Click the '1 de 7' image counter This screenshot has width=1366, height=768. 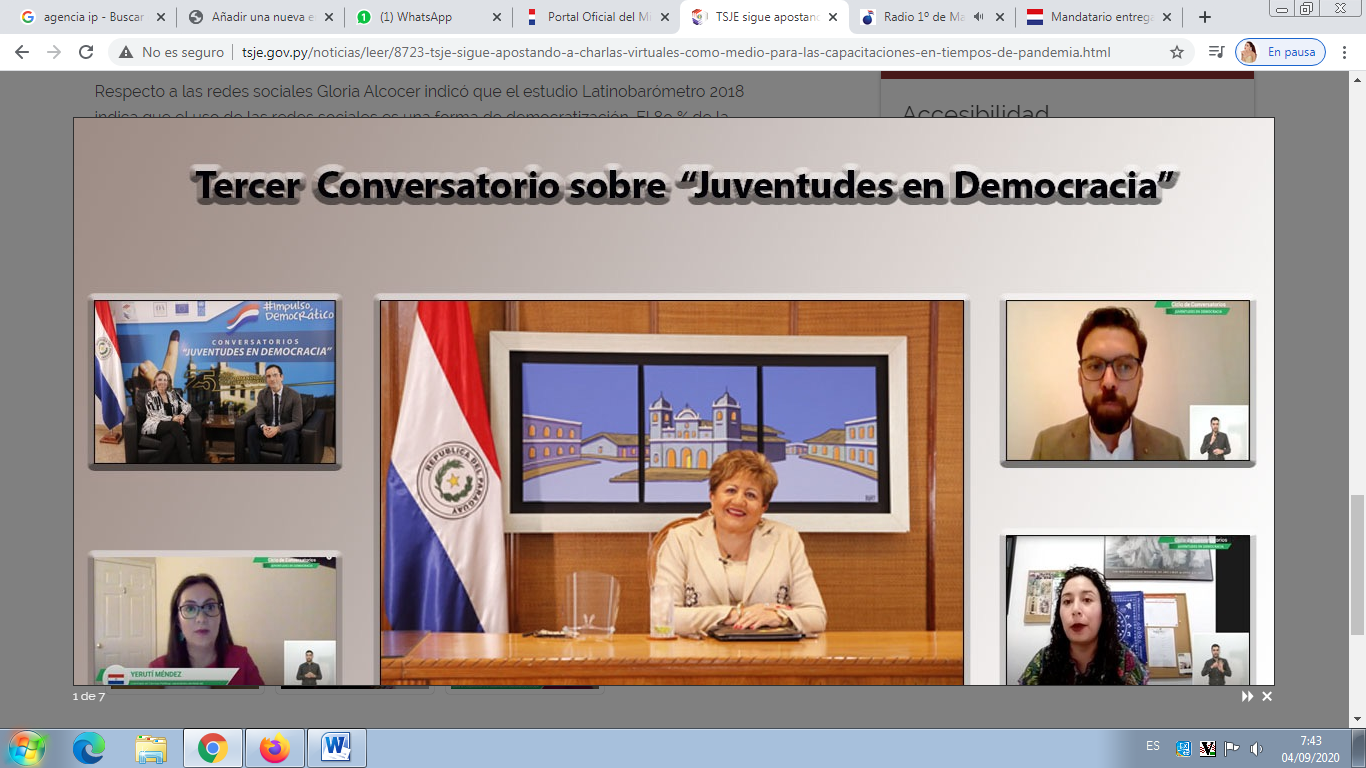(88, 696)
